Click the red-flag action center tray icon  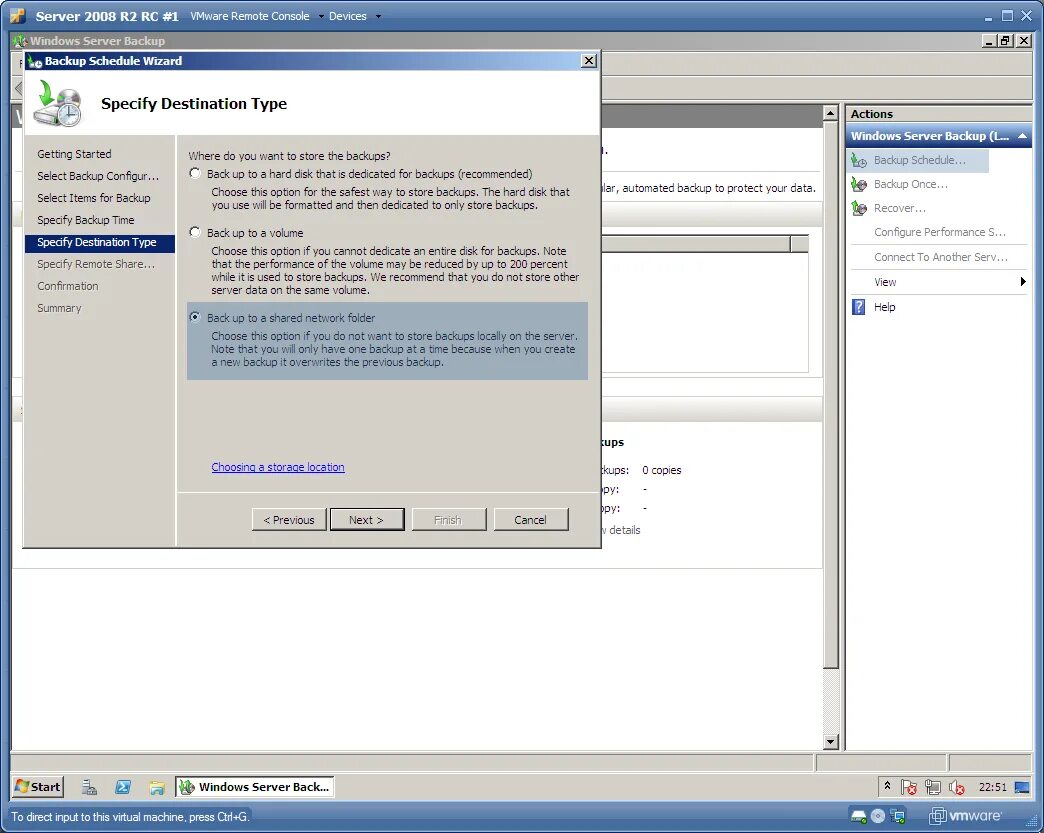click(908, 788)
